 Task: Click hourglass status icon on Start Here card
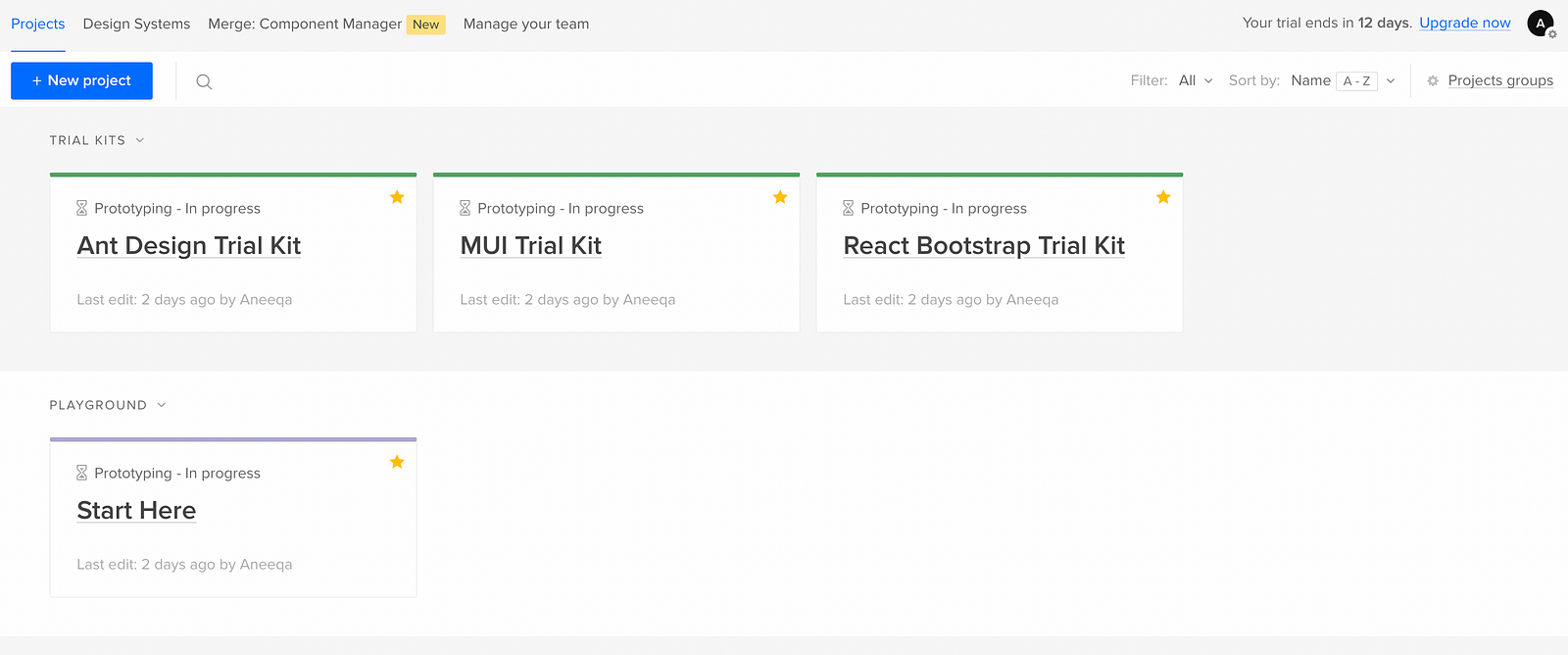(x=82, y=473)
